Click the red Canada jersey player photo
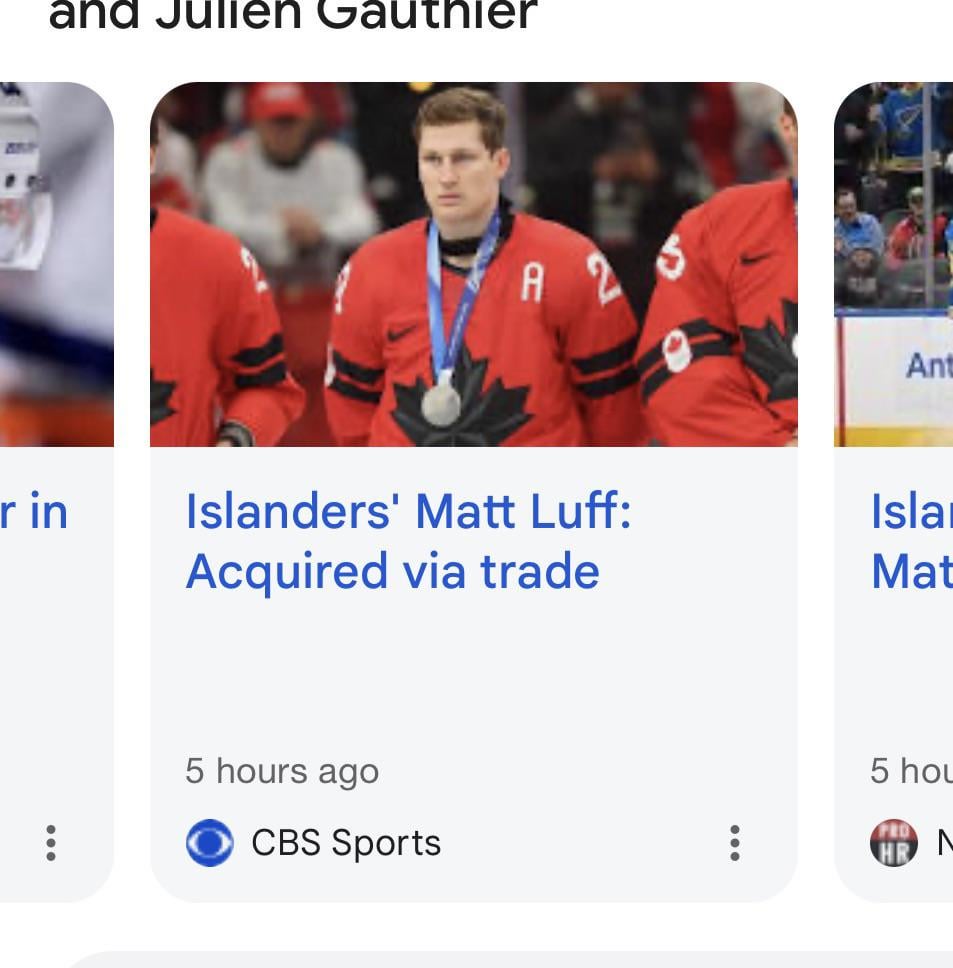953x968 pixels. pos(473,264)
